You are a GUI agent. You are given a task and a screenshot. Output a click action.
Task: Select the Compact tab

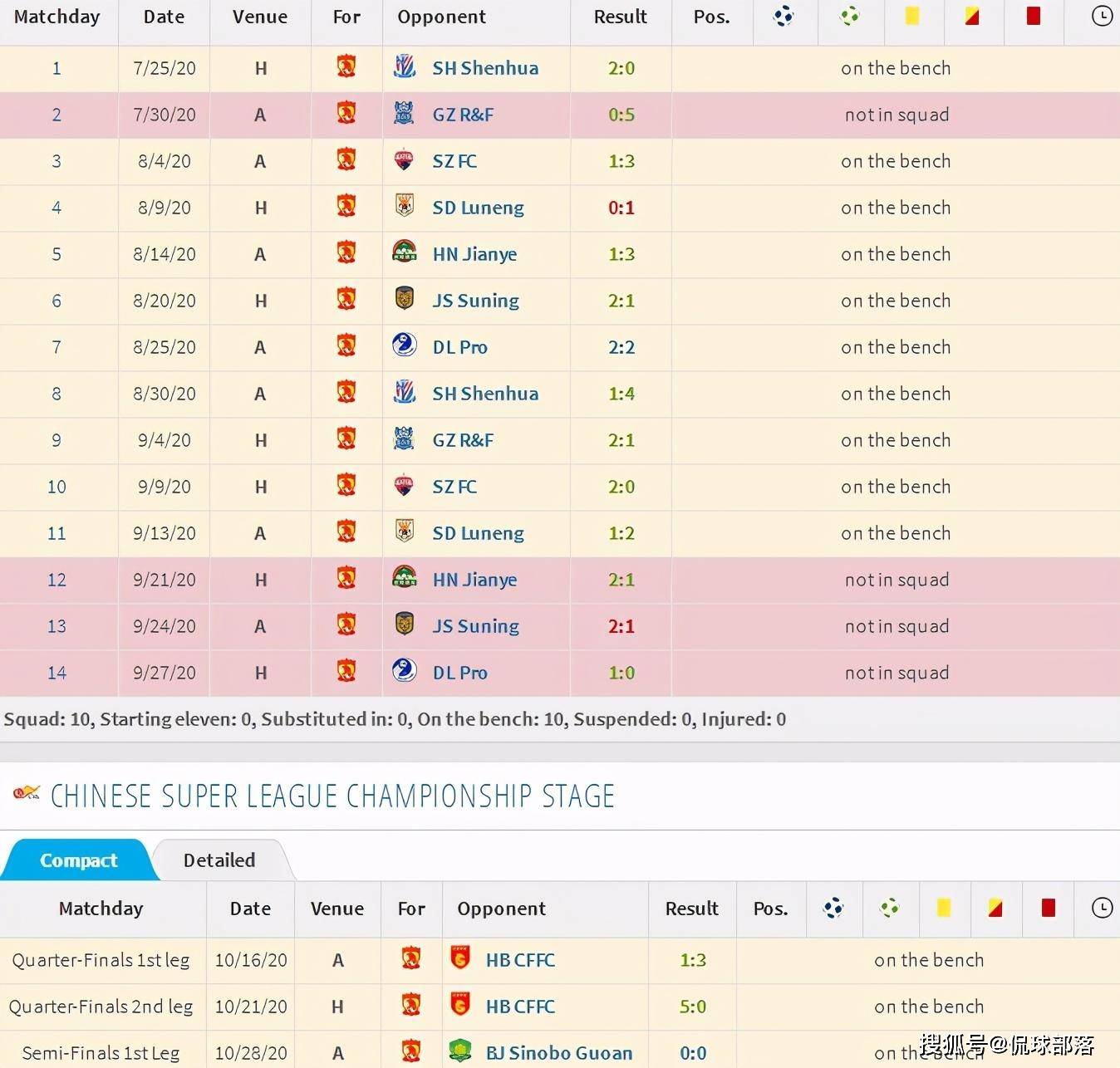(78, 860)
